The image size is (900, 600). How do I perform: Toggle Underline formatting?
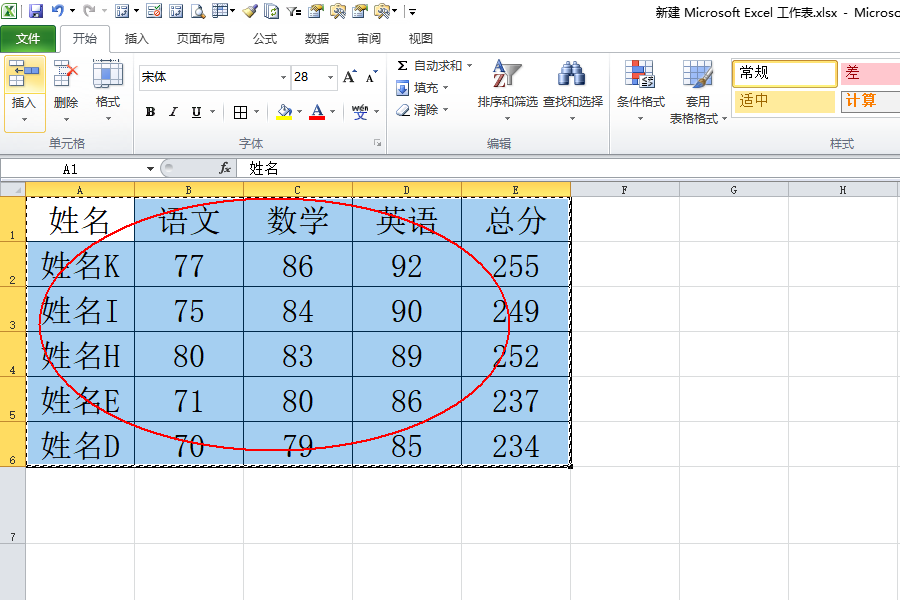click(x=196, y=112)
